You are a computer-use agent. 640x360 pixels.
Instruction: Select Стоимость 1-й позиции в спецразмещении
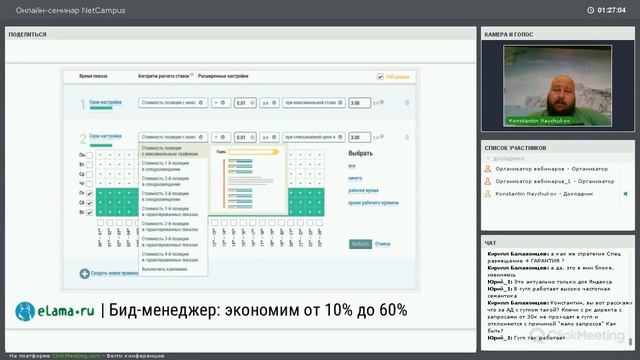coord(173,166)
